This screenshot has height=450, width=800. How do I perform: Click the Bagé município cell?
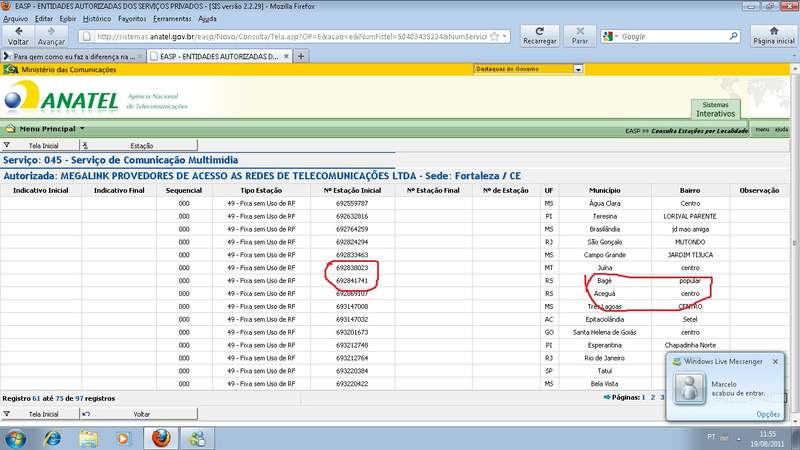605,281
